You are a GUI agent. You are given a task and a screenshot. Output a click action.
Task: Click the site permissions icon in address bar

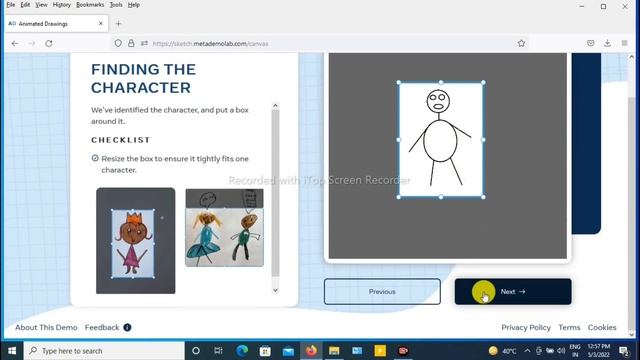[144, 43]
